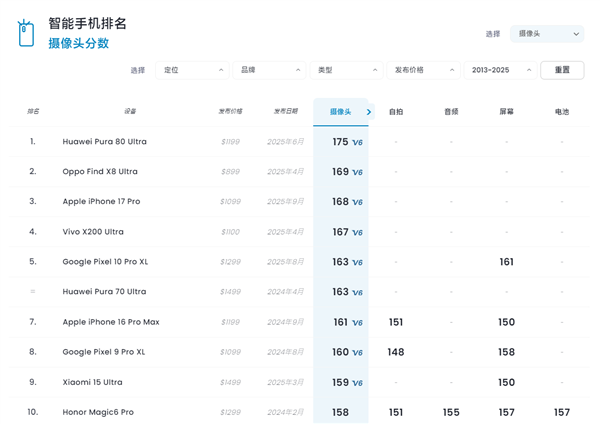
Task: Click V6 badge for Xiaomi 15 Ultra
Action: pos(357,383)
